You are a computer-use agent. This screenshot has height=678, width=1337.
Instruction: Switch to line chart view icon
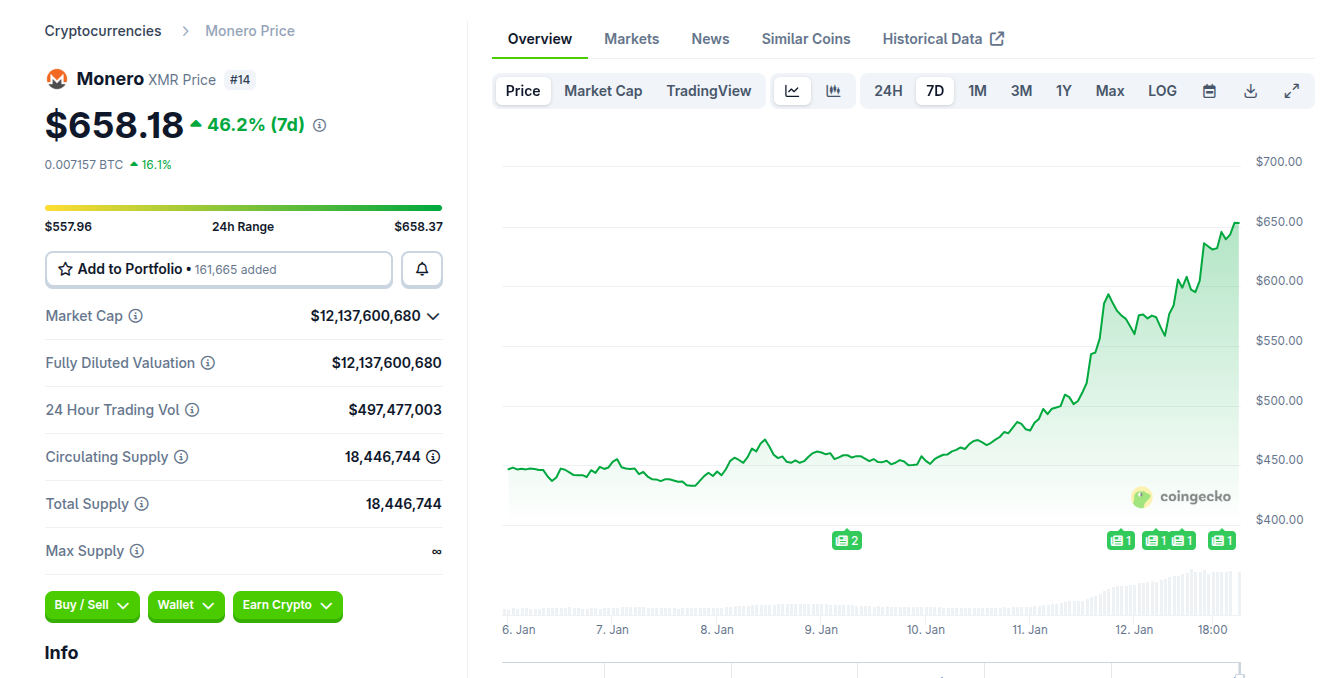point(792,91)
